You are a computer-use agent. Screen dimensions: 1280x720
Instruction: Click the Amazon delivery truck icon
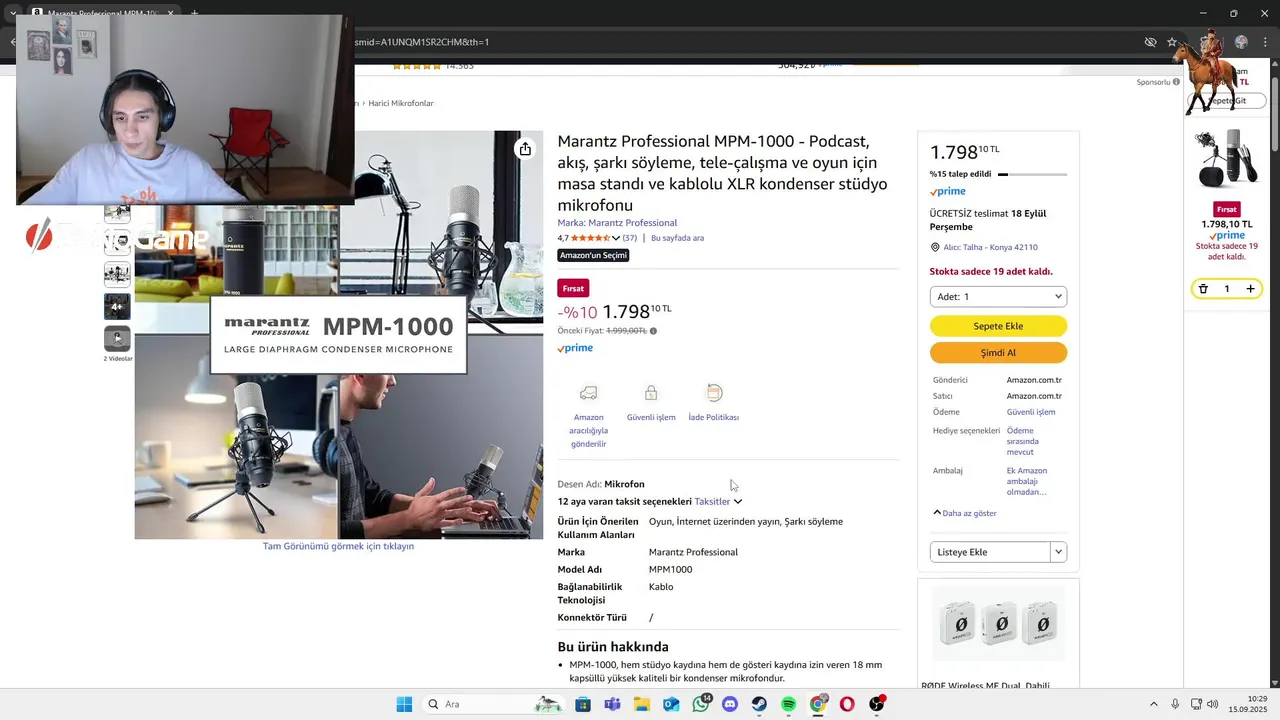point(588,393)
